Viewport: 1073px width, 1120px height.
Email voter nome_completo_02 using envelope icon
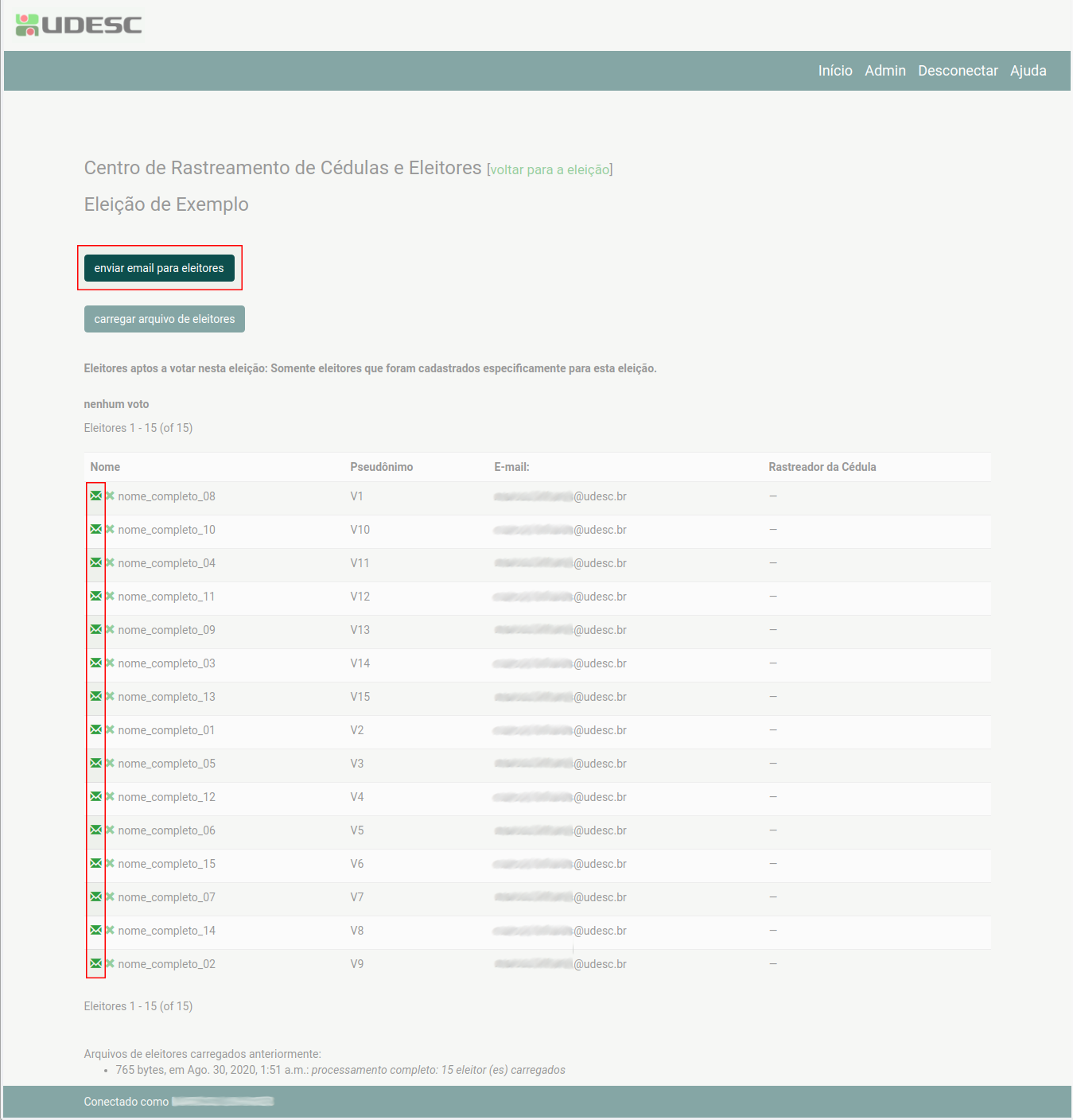[x=95, y=963]
